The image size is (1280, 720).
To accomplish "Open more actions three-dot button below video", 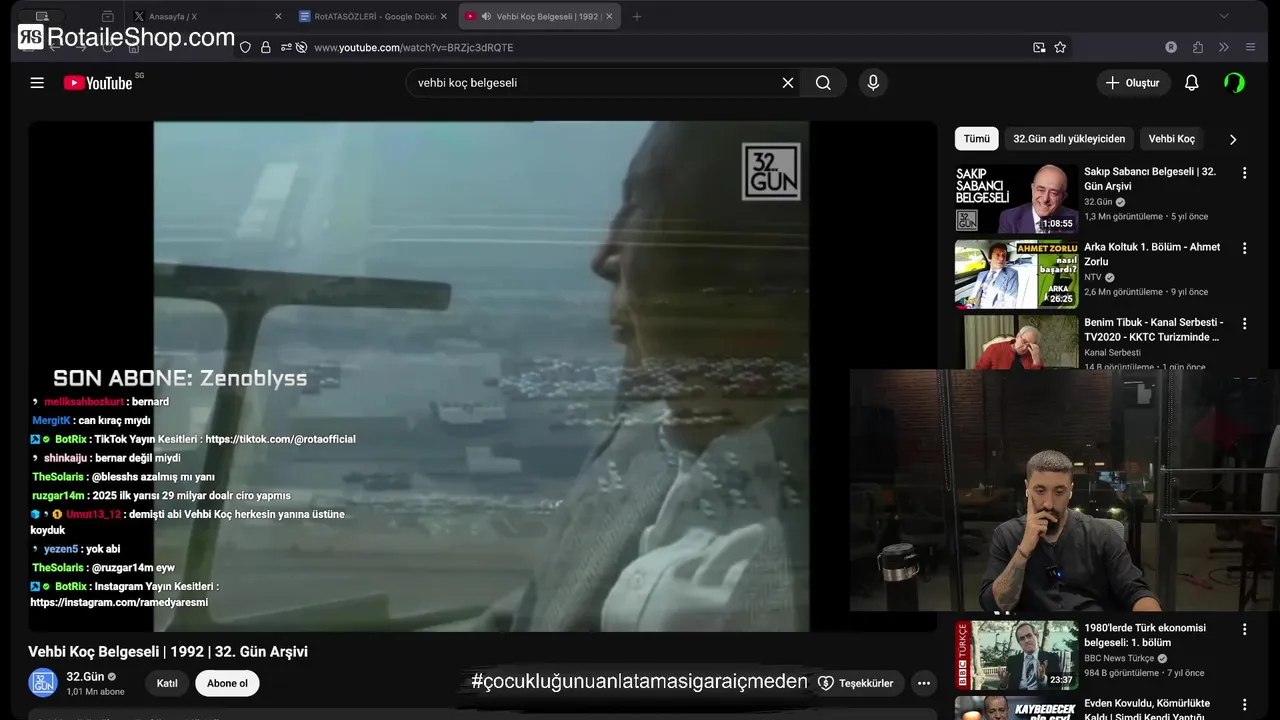I will click(x=924, y=683).
